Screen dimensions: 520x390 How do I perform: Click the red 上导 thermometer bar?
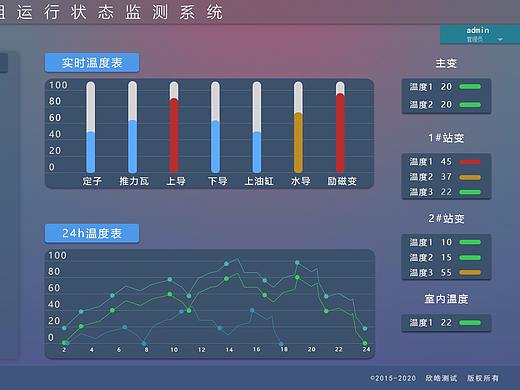coord(174,127)
